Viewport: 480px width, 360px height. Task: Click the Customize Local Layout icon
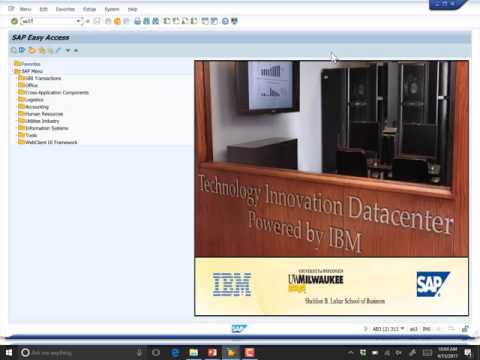234,21
